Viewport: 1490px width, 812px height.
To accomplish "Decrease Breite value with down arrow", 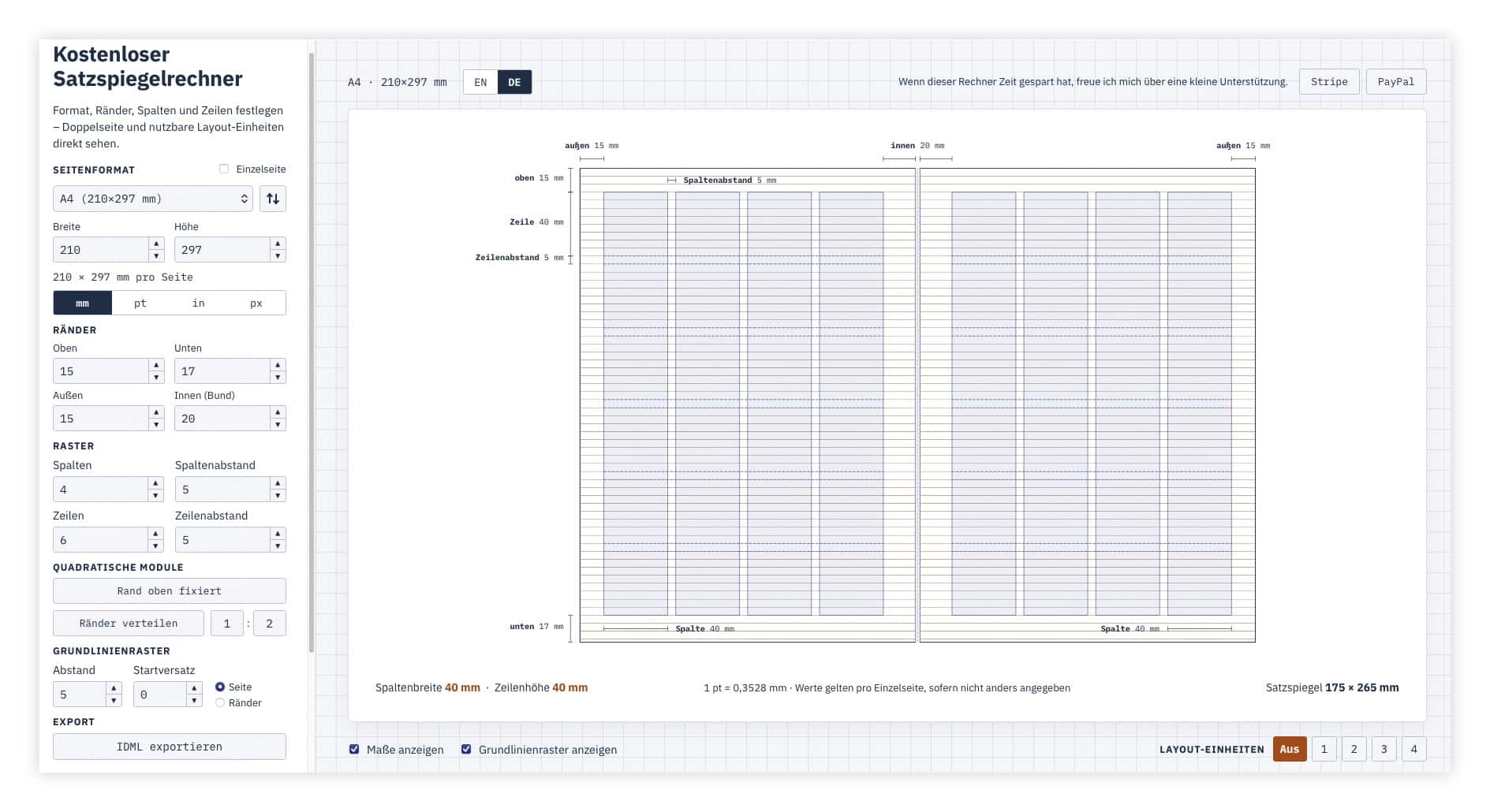I will tap(156, 256).
